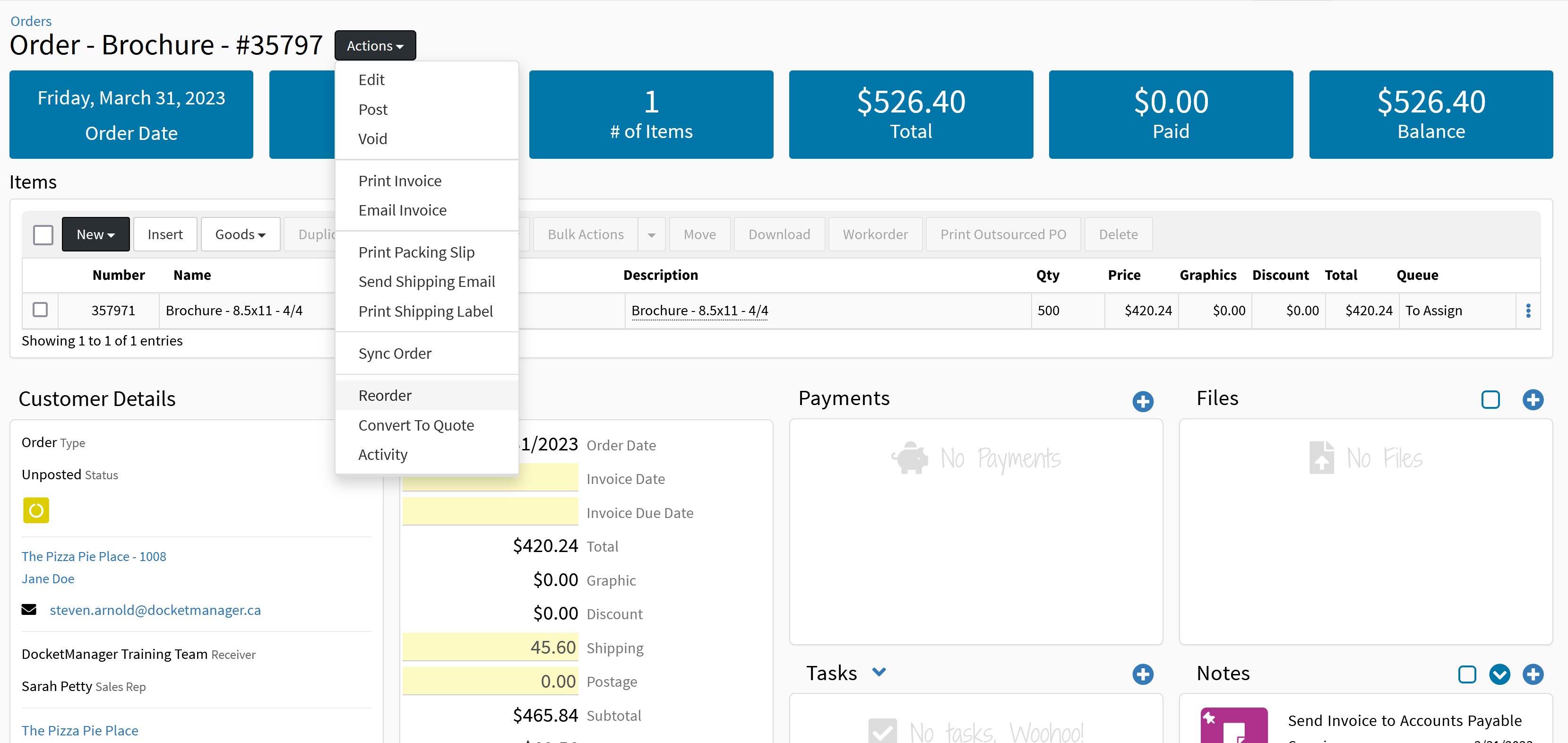
Task: Add a new task with plus icon
Action: (1143, 674)
